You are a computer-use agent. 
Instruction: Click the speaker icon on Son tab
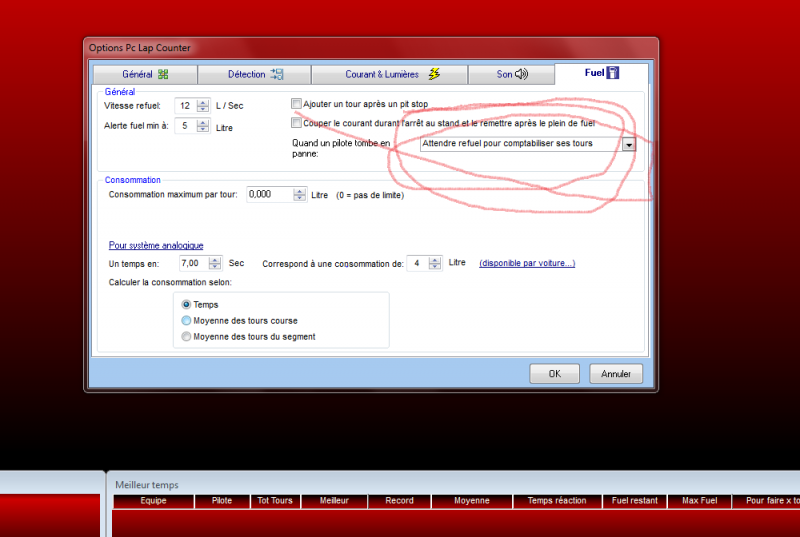[521, 74]
